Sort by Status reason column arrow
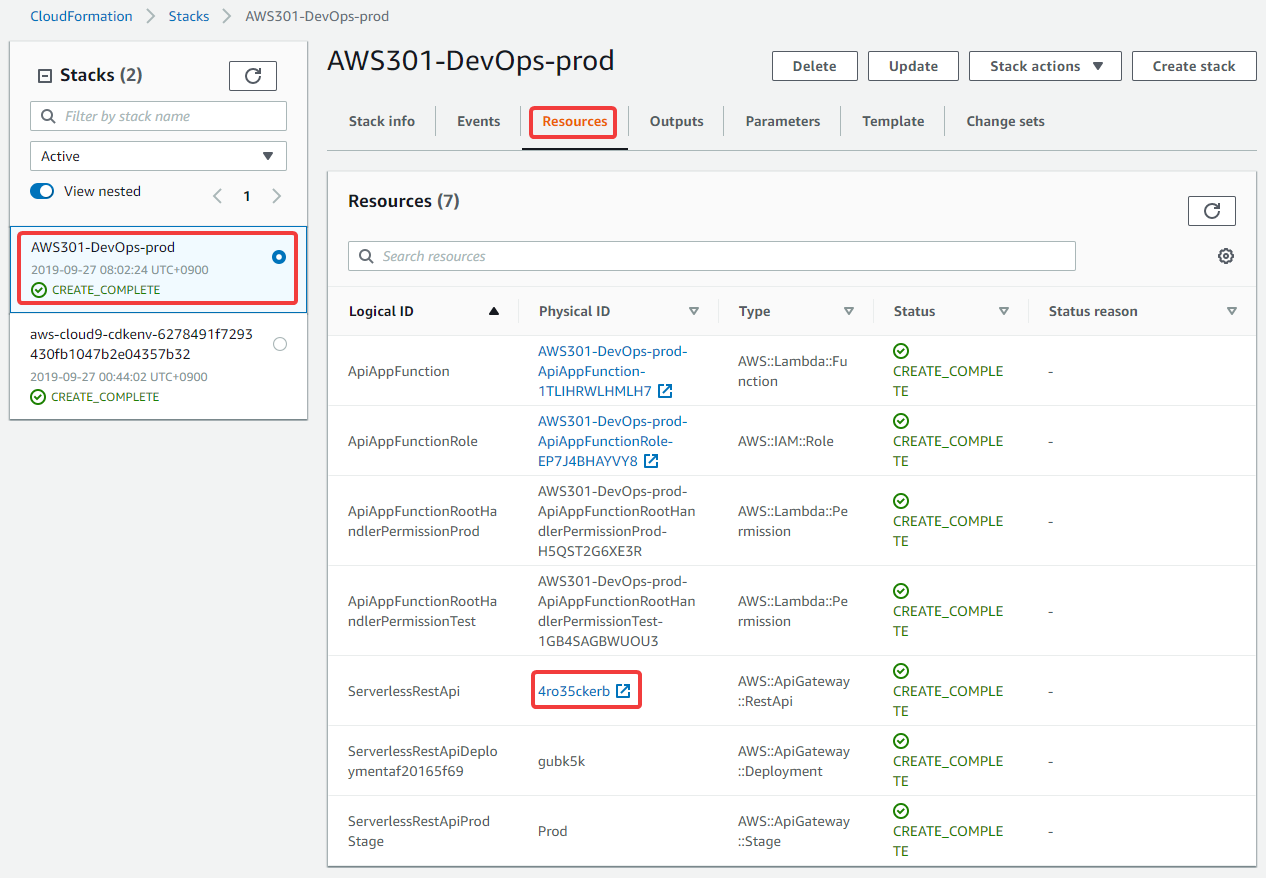This screenshot has width=1266, height=878. (x=1232, y=311)
